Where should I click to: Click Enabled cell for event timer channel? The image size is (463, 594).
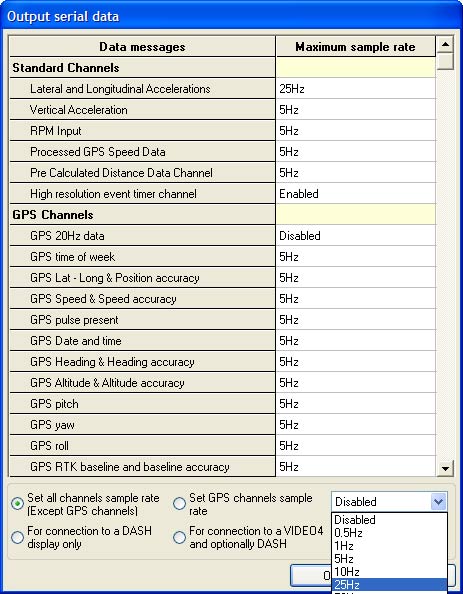pos(355,194)
